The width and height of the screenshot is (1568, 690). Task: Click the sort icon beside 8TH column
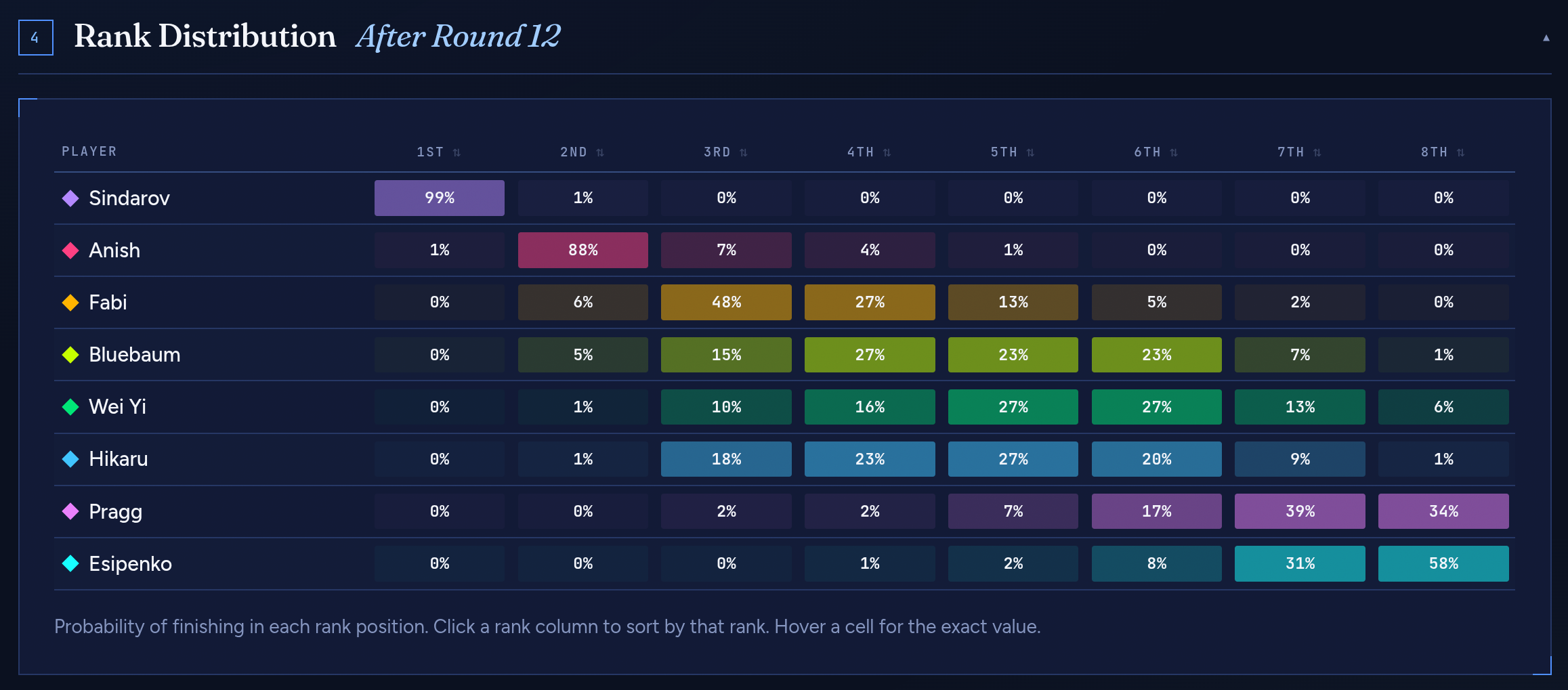point(1461,152)
